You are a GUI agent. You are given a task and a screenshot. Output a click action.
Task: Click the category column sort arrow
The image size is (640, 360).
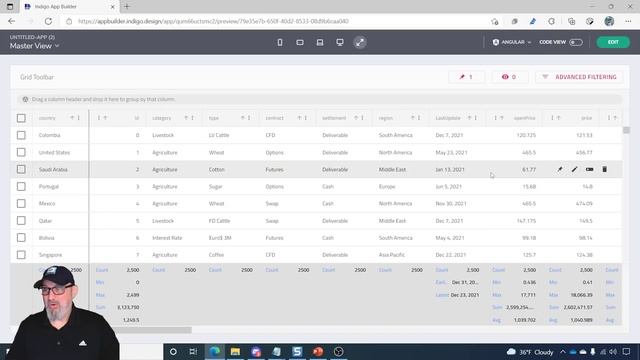click(x=186, y=118)
